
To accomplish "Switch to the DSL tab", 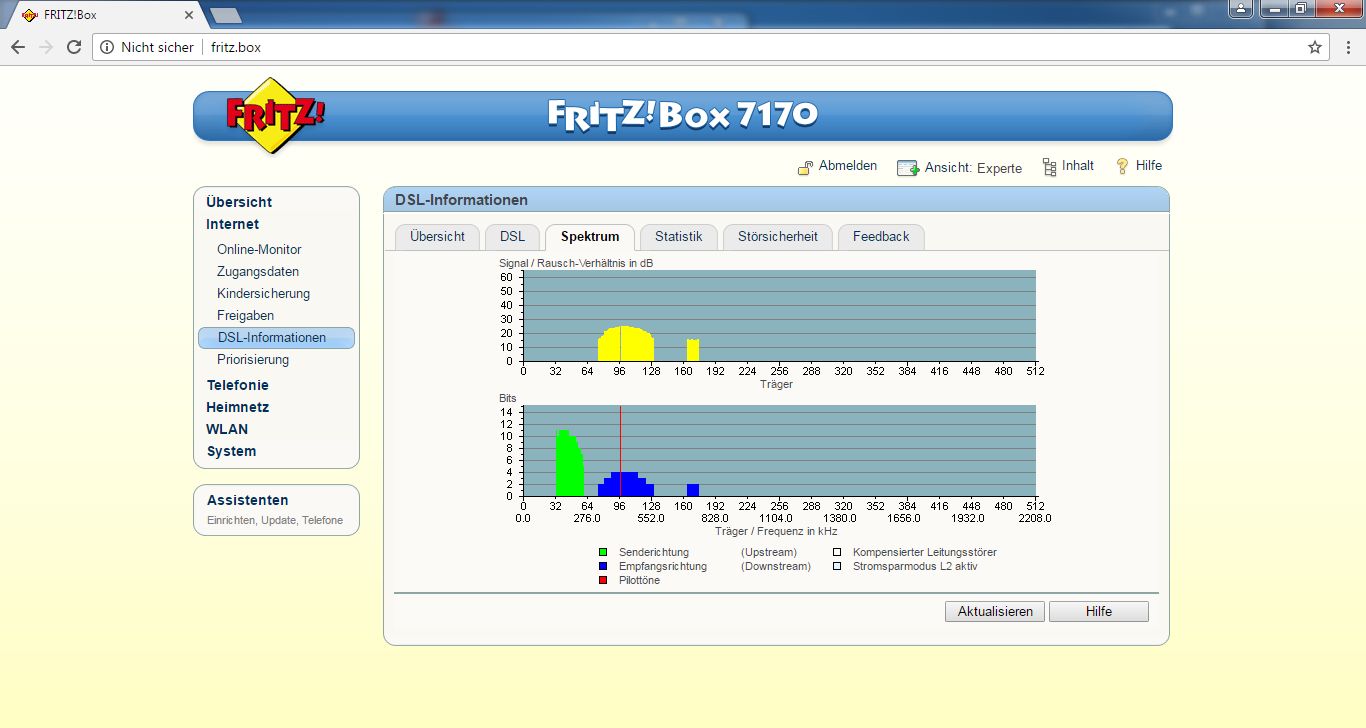I will (512, 237).
